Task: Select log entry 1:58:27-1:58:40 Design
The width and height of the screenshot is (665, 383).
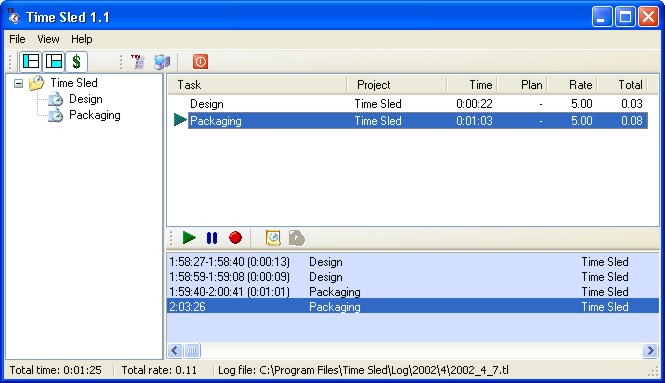Action: (x=413, y=262)
